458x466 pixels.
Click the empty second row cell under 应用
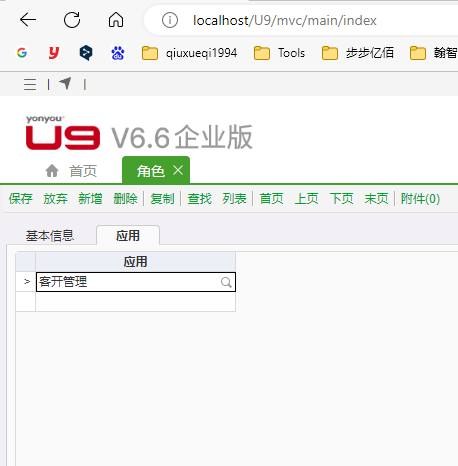[136, 302]
